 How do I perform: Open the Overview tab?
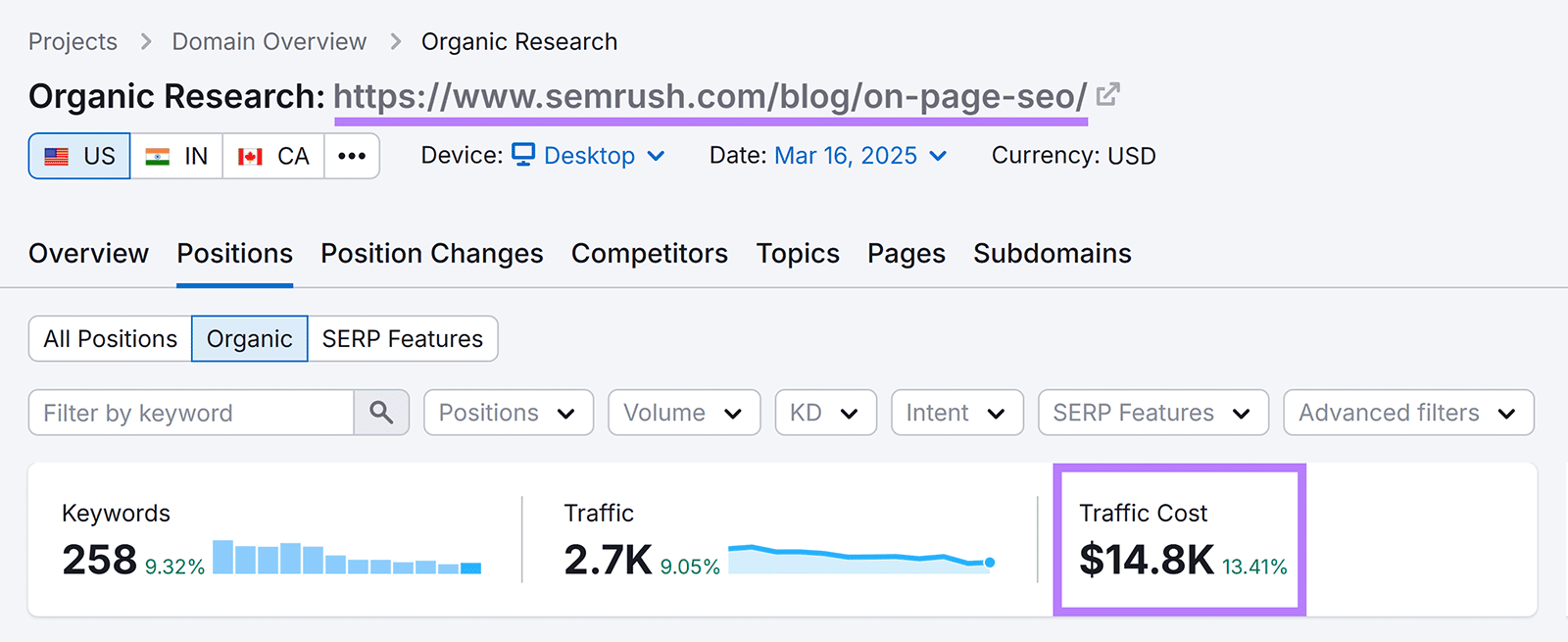pyautogui.click(x=88, y=254)
